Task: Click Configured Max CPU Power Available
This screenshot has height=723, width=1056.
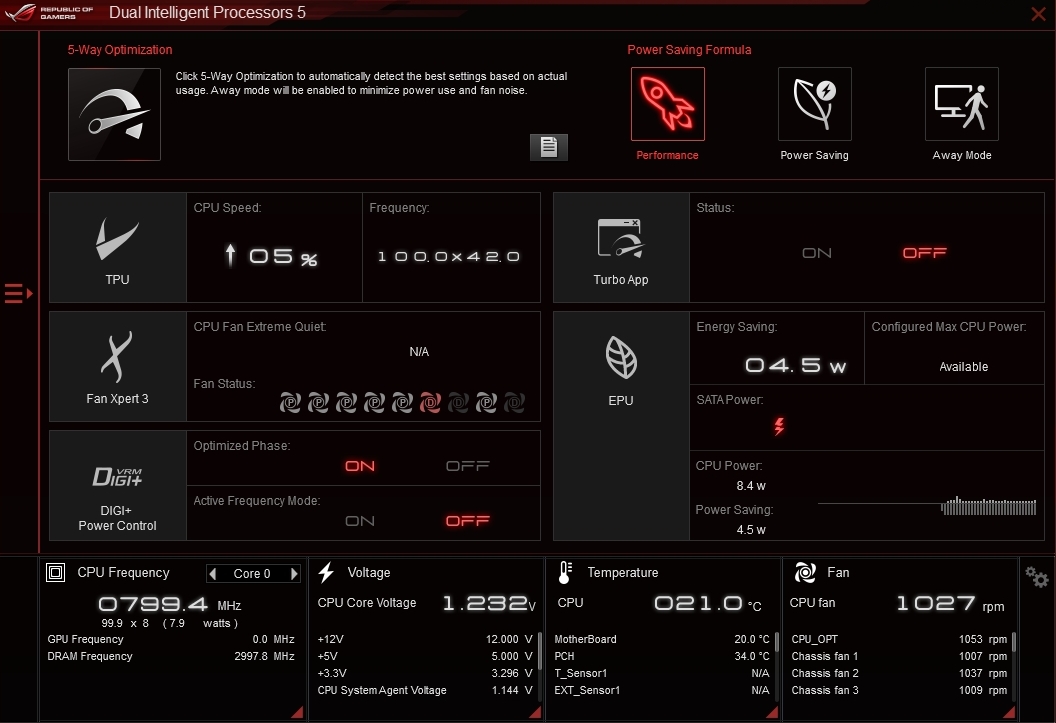Action: [x=964, y=367]
